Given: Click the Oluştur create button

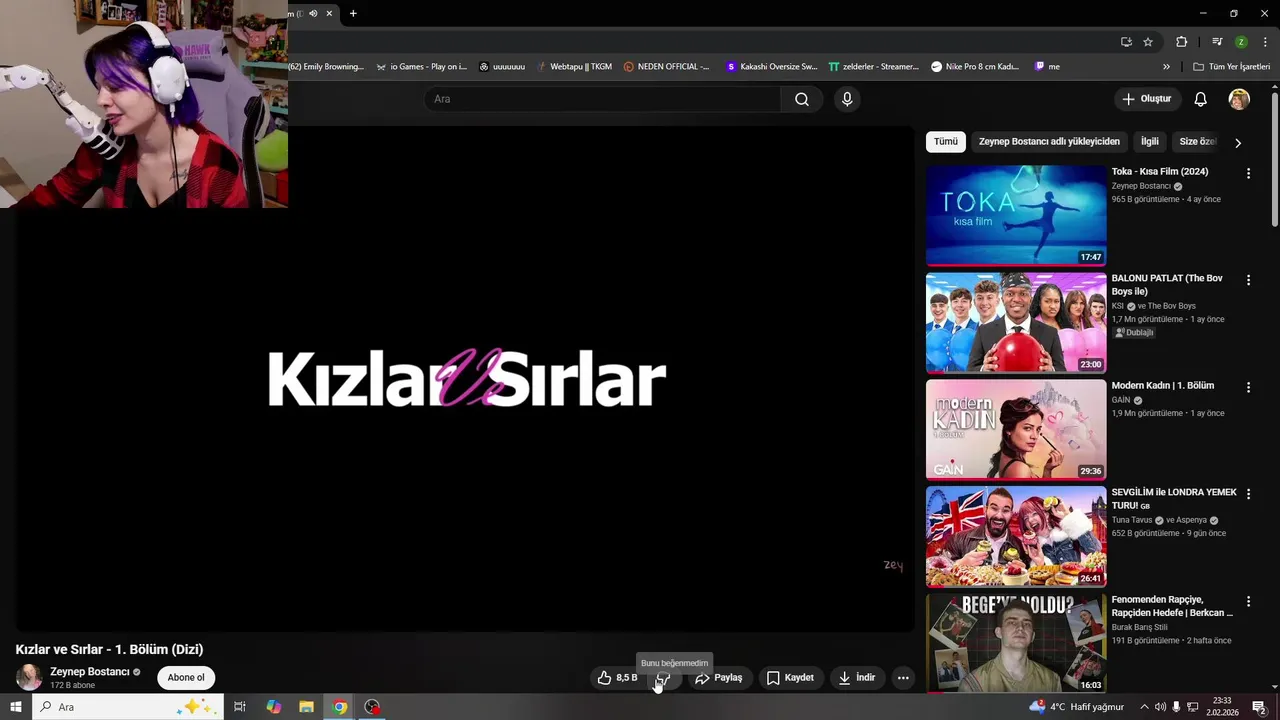Looking at the screenshot, I should pyautogui.click(x=1146, y=99).
